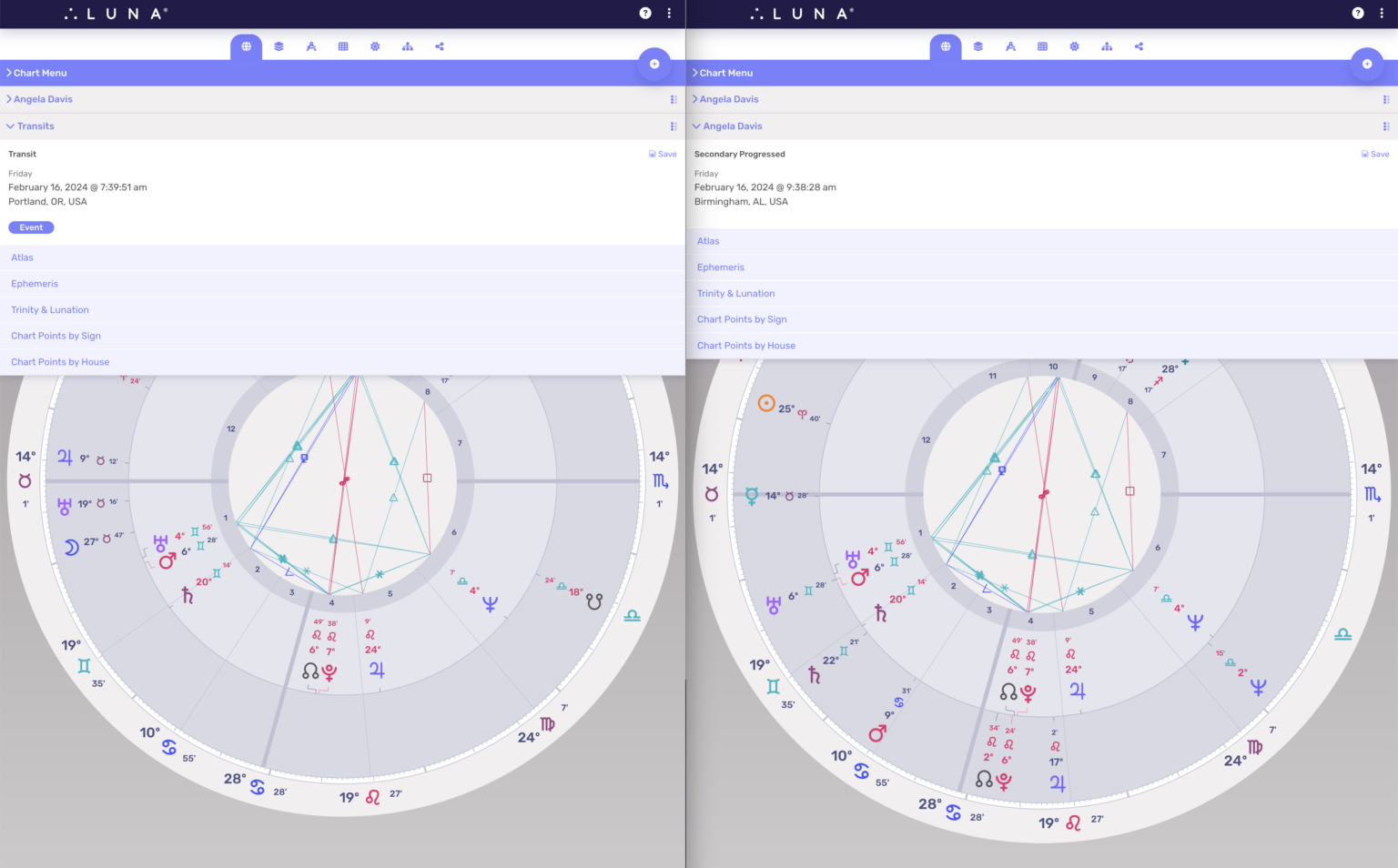Screen dimensions: 1398x868
Task: Expand the Angela Davis natal chart section
Action: [x=42, y=98]
